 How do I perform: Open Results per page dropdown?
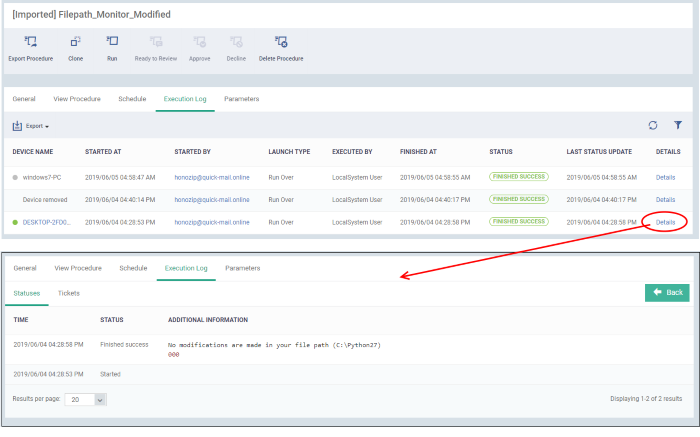[x=85, y=400]
